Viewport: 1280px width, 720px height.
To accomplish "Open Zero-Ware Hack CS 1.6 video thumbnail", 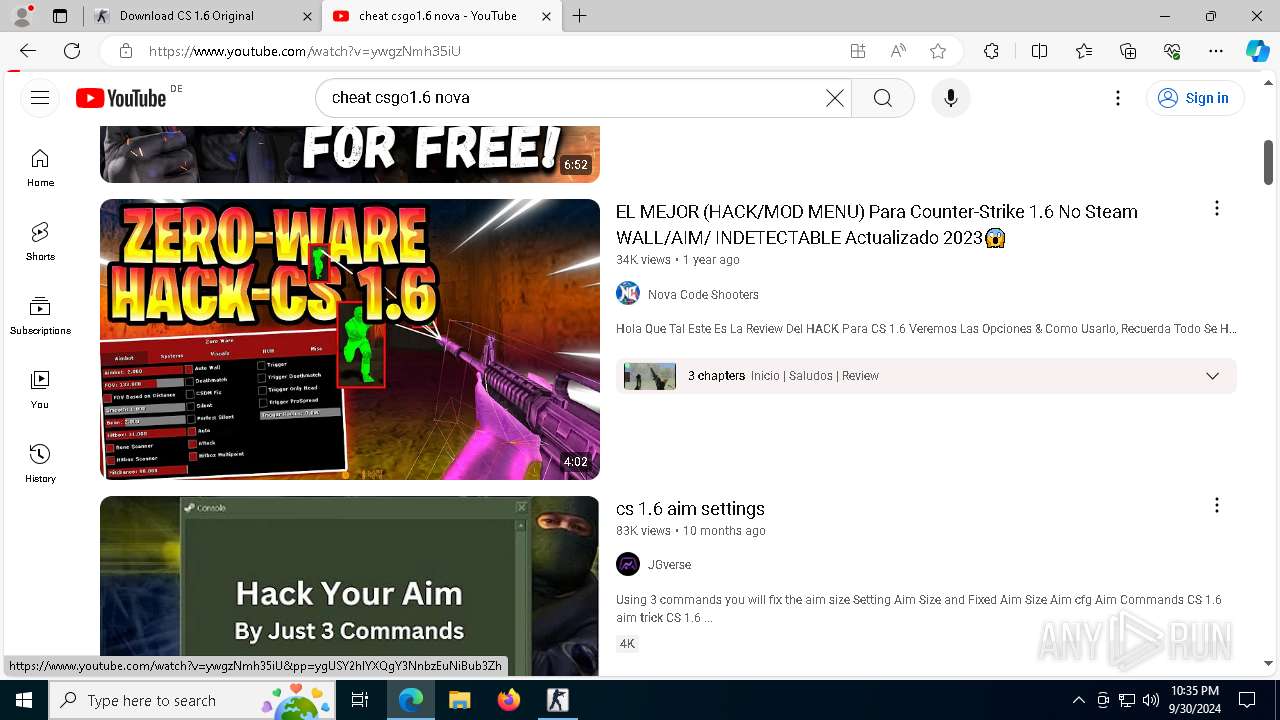I will pos(350,339).
